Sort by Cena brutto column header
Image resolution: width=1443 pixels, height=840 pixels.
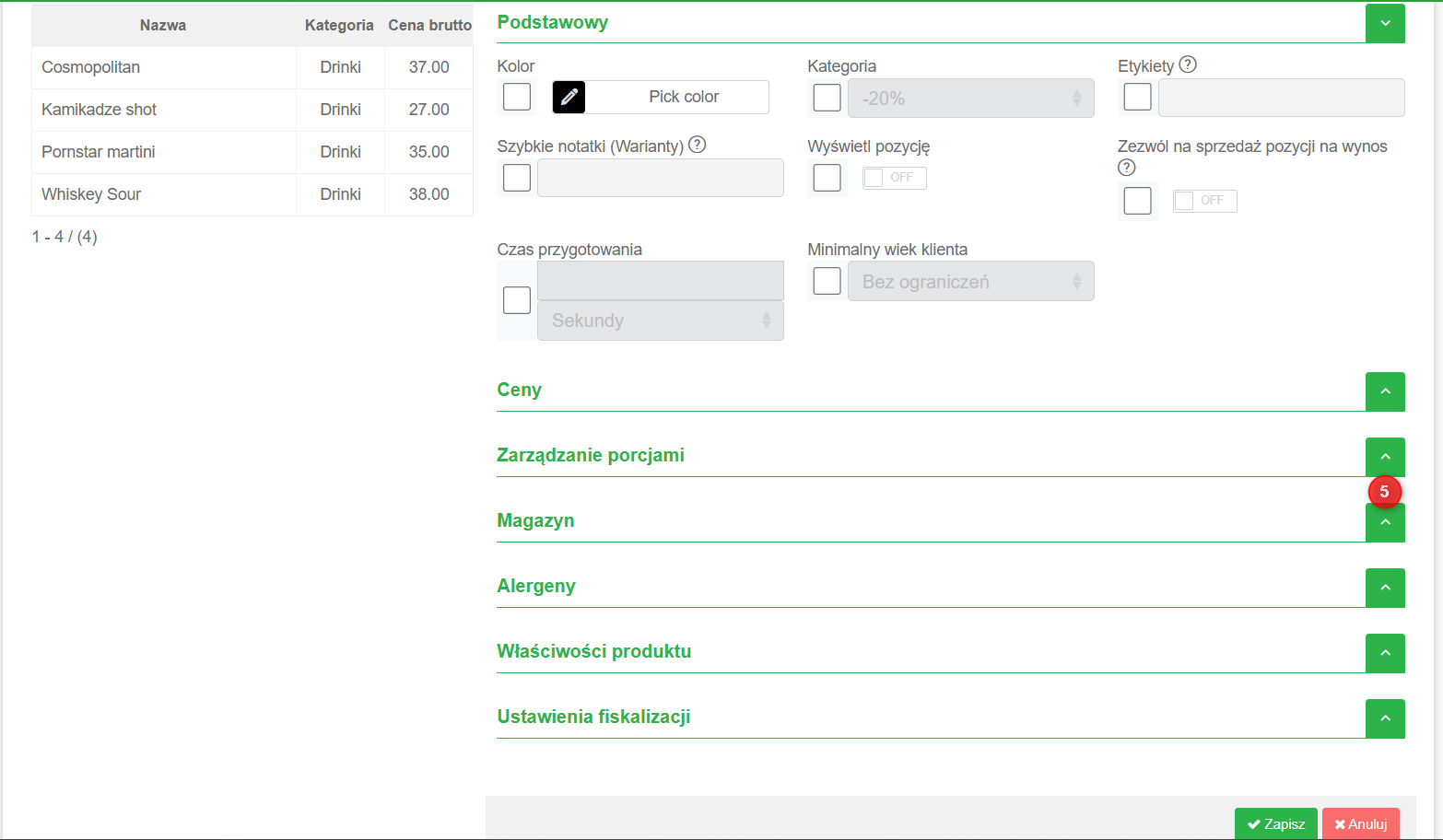[x=429, y=25]
